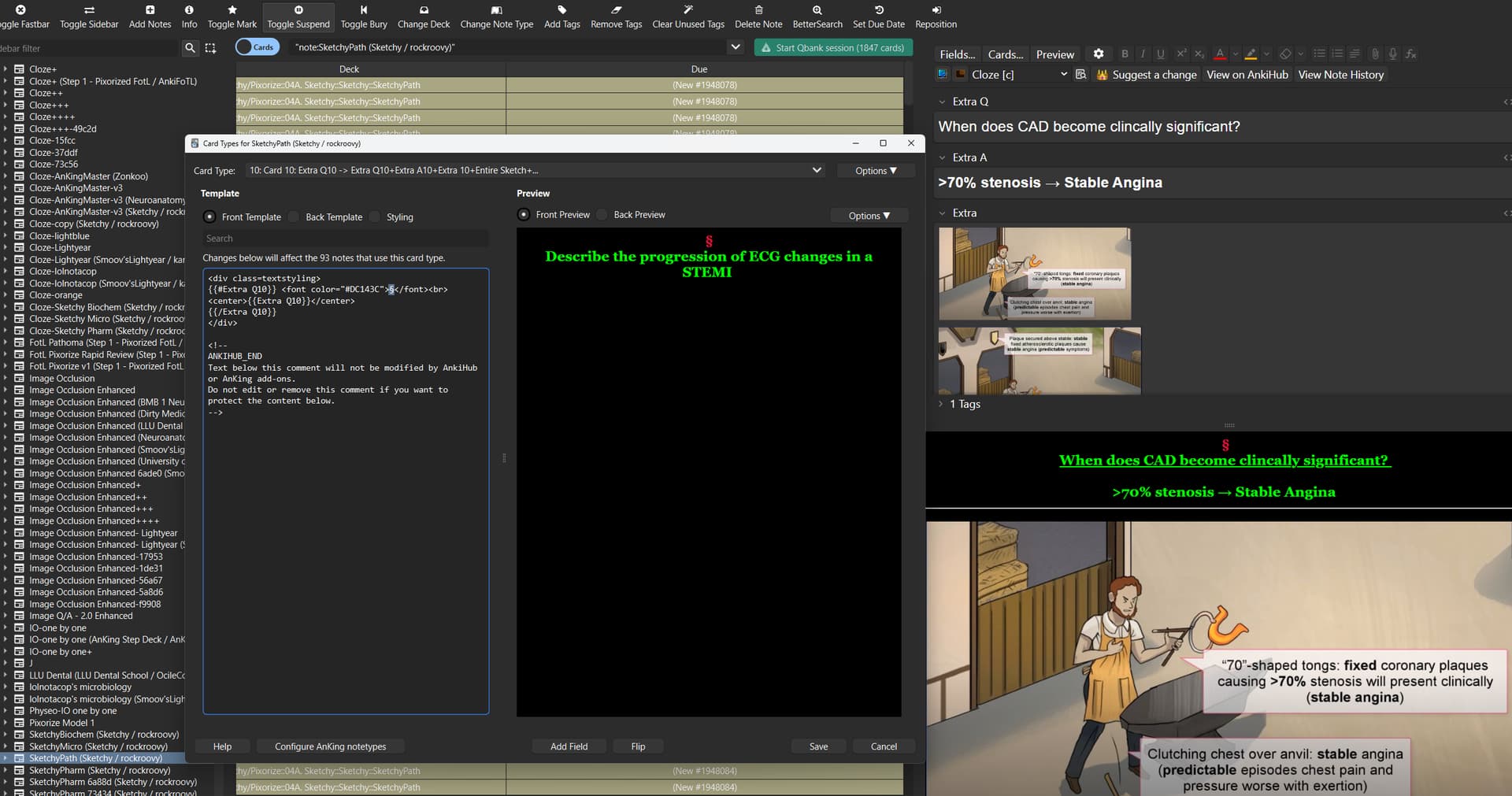Click the template Search input field
Screen dimensions: 1512x796
point(345,239)
